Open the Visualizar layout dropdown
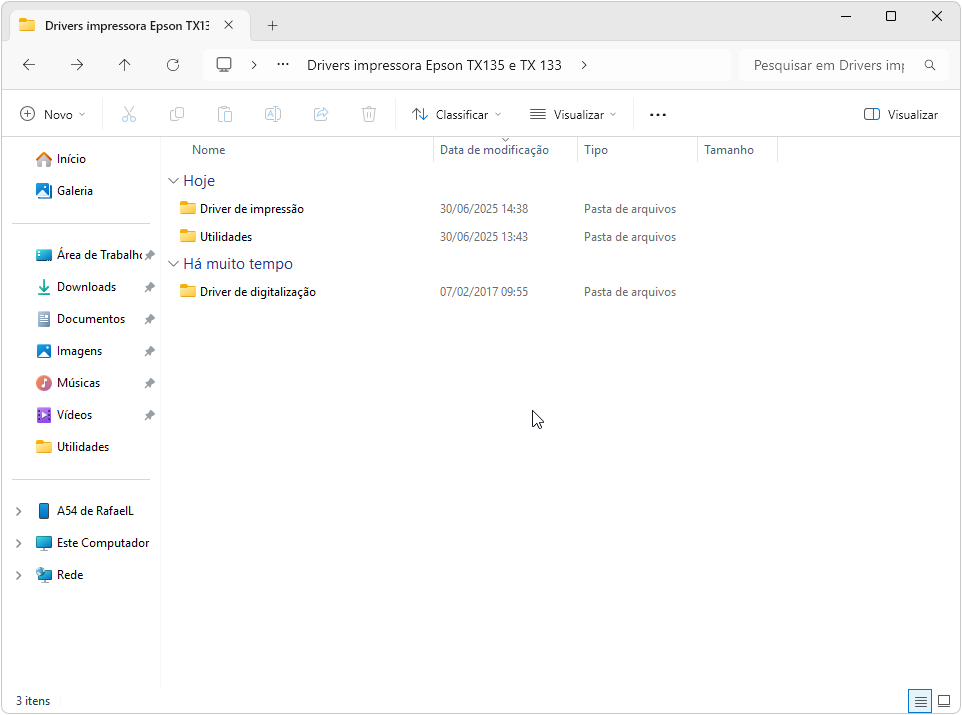962x715 pixels. pos(573,115)
